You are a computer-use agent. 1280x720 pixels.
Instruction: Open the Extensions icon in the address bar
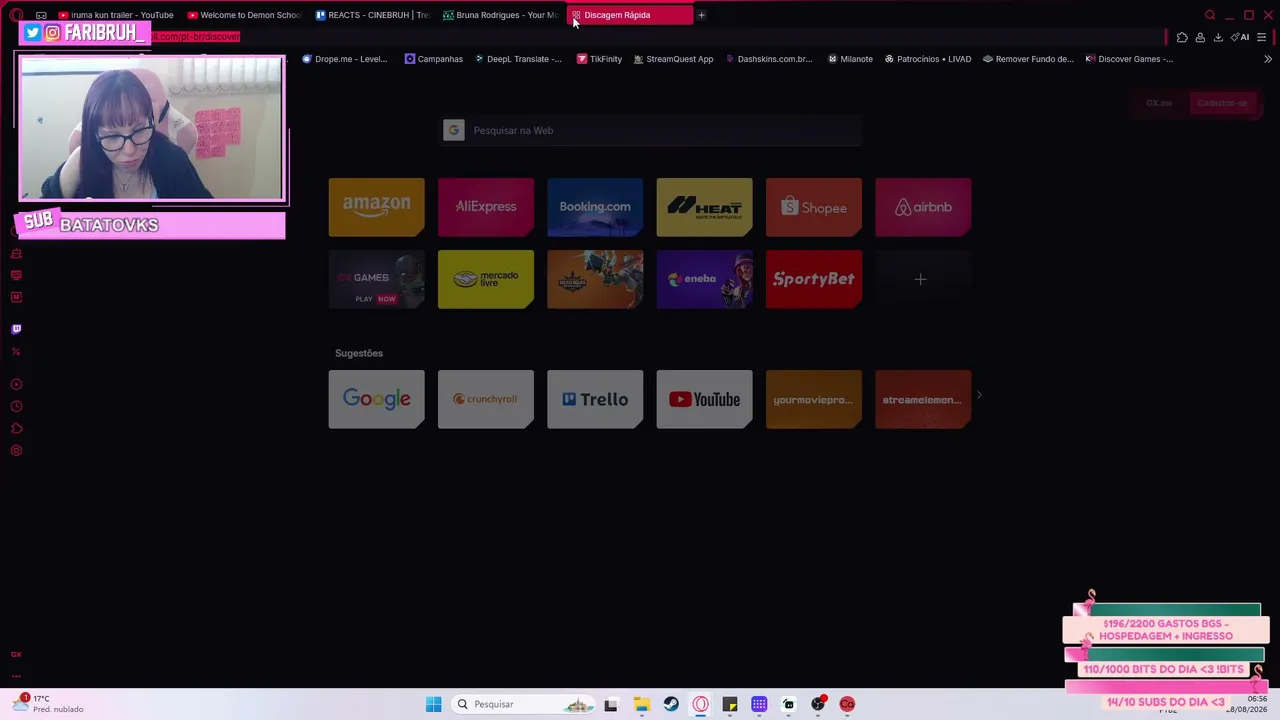tap(1182, 37)
